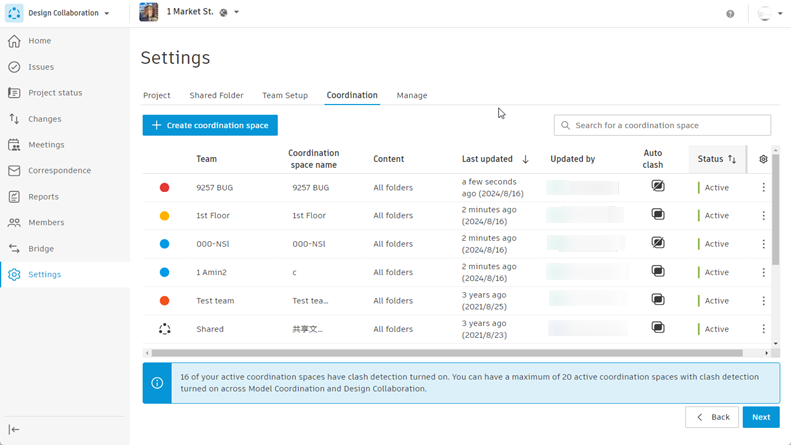The width and height of the screenshot is (791, 445).
Task: Click the Next button
Action: pos(761,417)
